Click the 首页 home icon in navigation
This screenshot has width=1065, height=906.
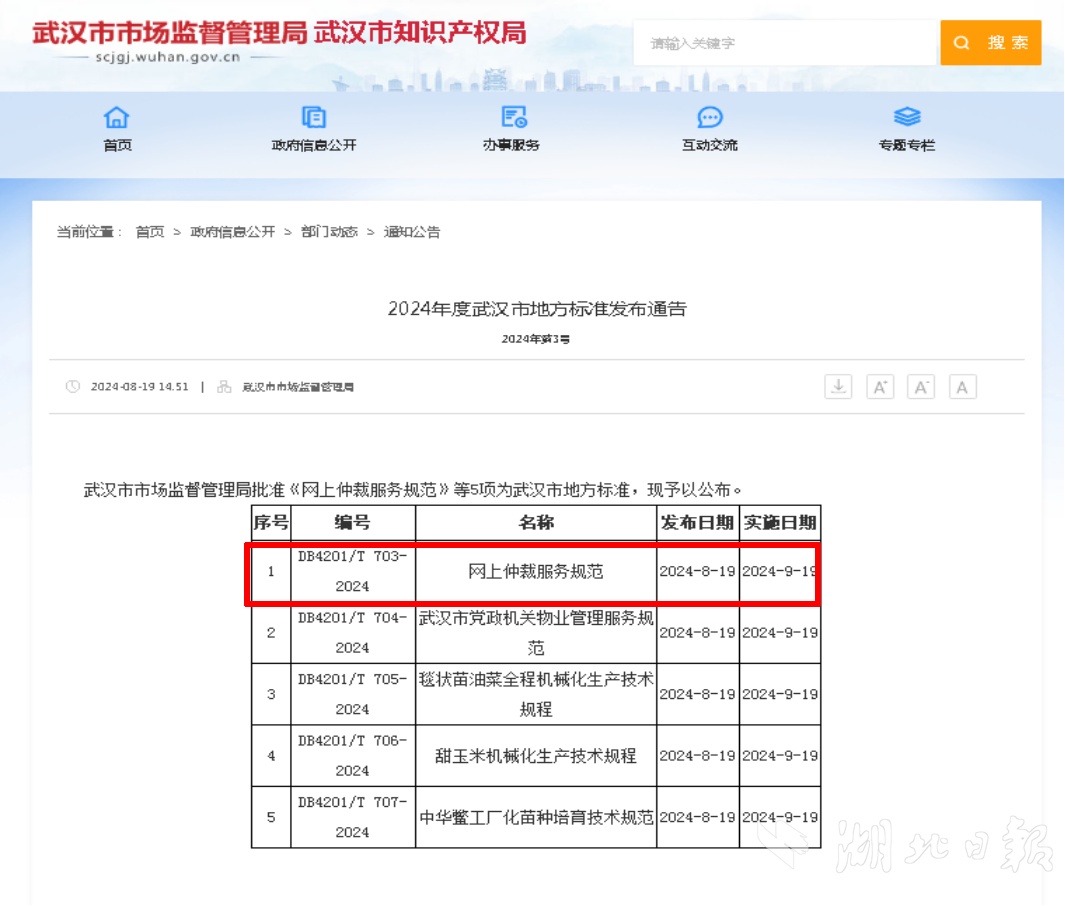pos(117,118)
